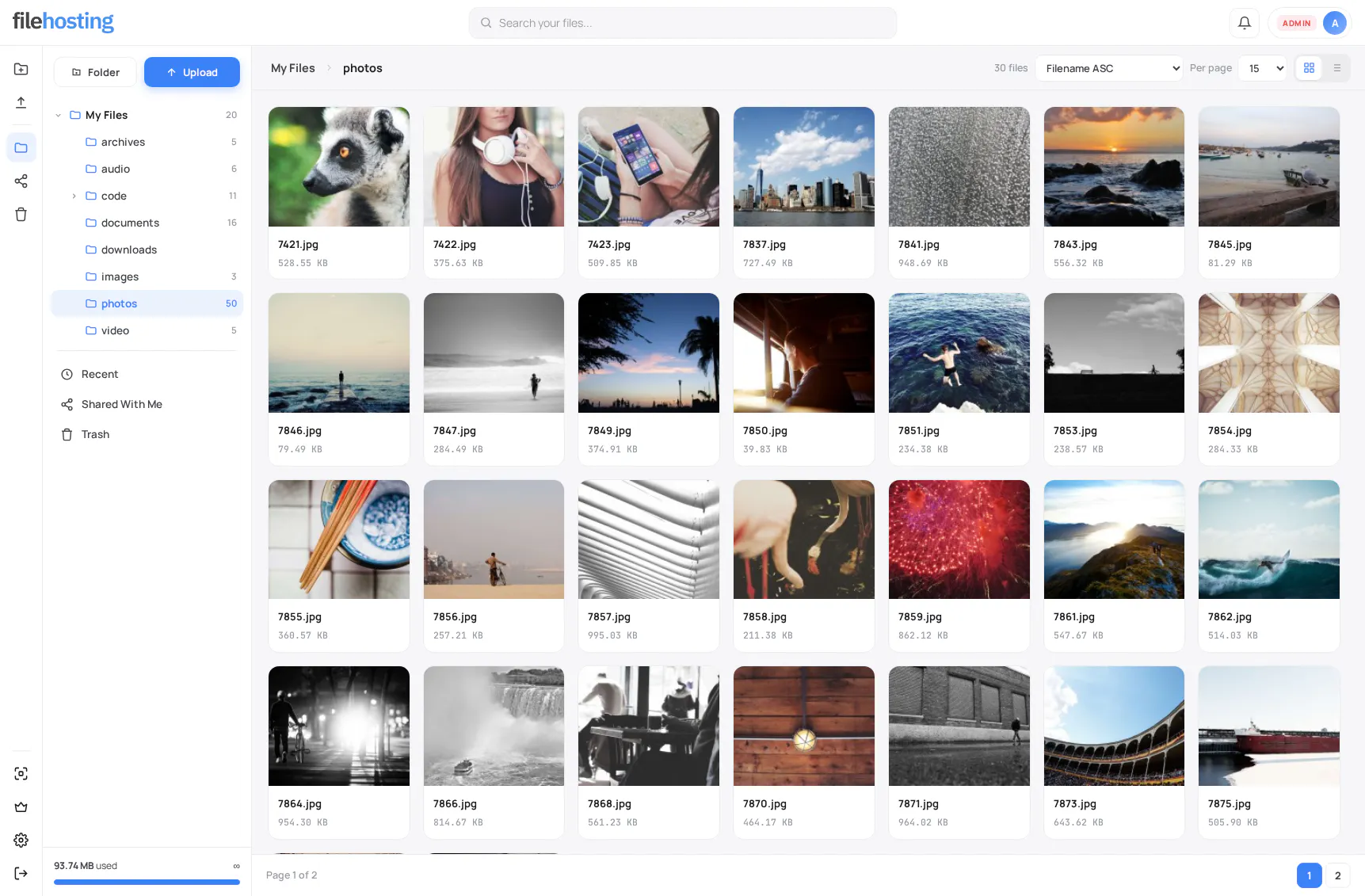1365x896 pixels.
Task: Expand the code folder chevron
Action: click(74, 196)
